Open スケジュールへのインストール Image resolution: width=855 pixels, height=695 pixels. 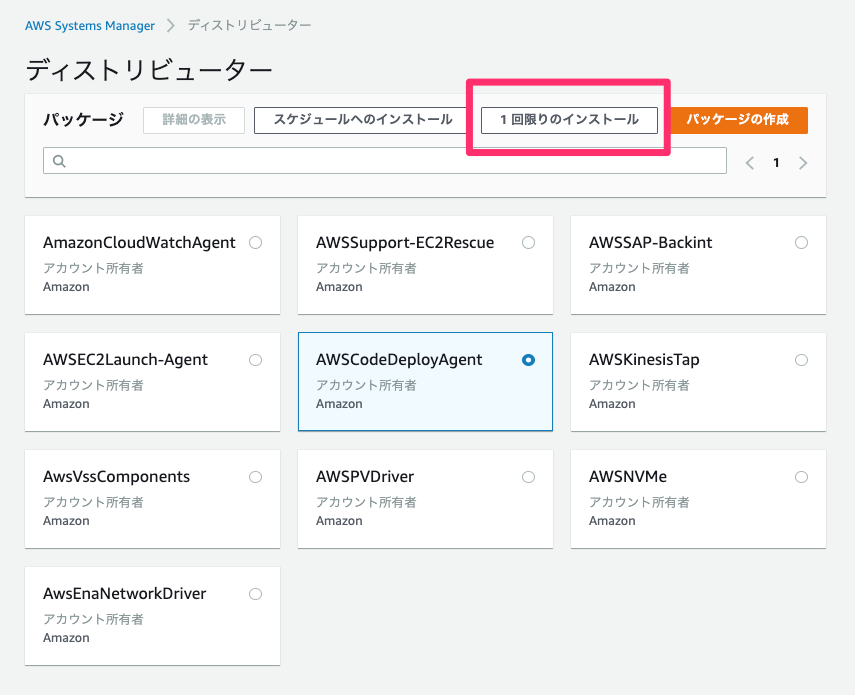(x=360, y=119)
